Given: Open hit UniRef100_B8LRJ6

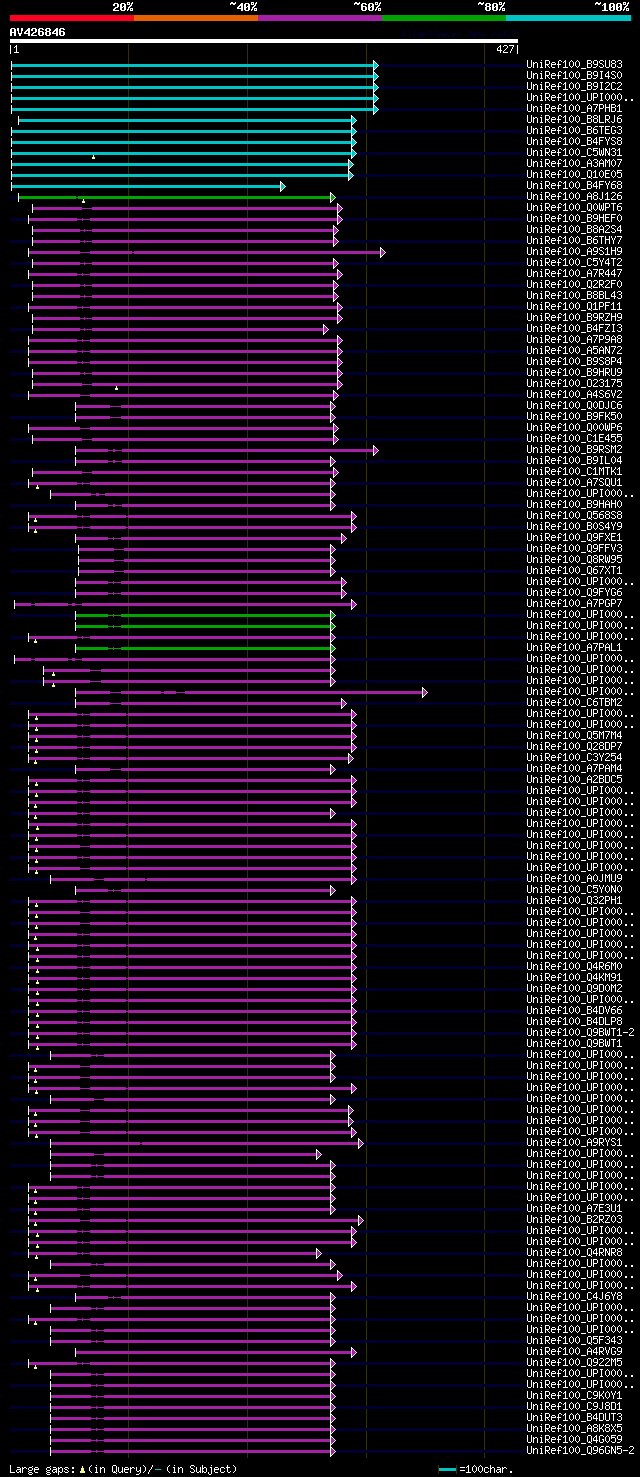Looking at the screenshot, I should [574, 120].
